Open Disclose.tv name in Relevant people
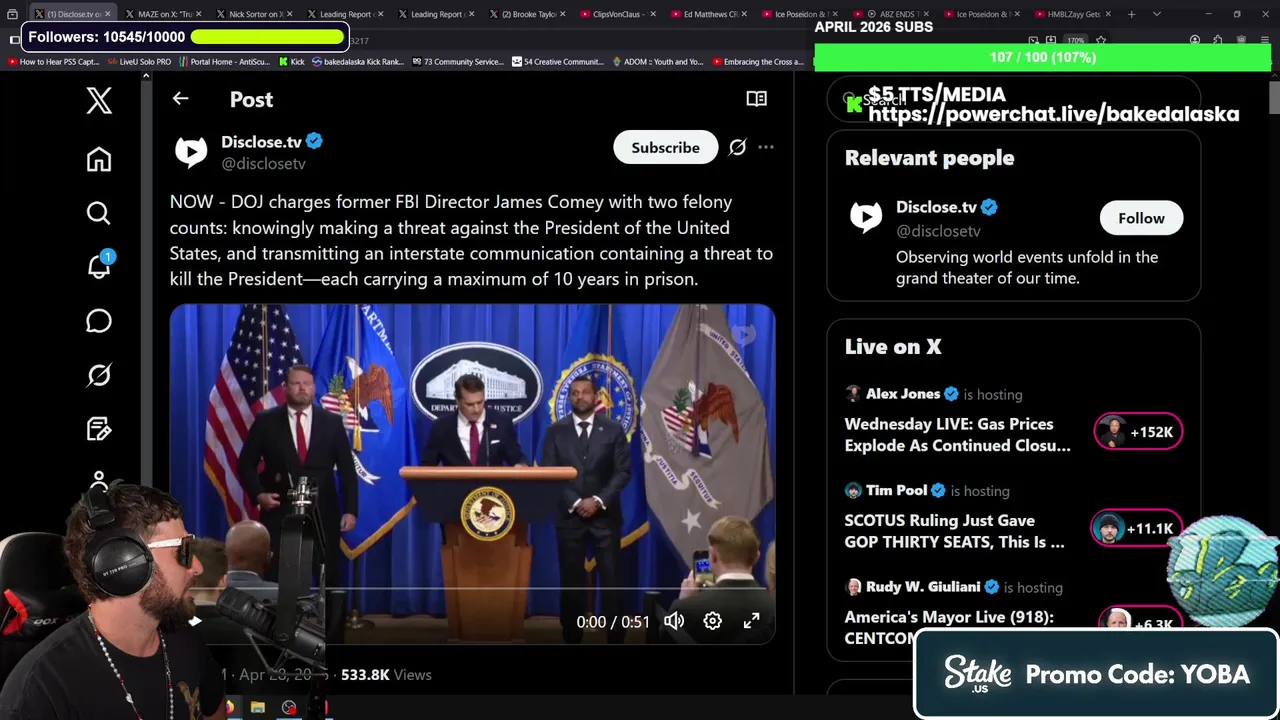Screen dimensions: 1280x720 click(x=936, y=207)
